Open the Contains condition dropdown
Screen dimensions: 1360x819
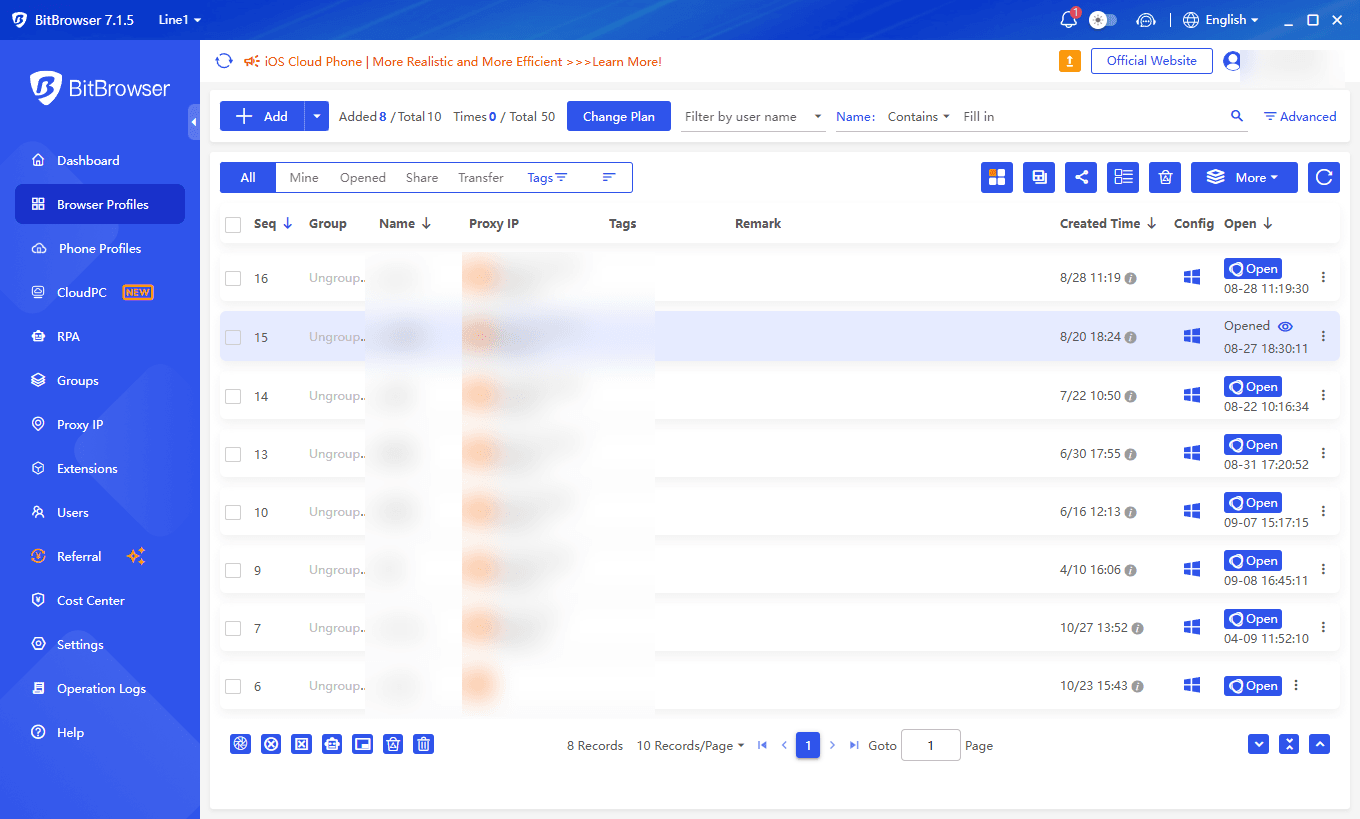[x=919, y=116]
